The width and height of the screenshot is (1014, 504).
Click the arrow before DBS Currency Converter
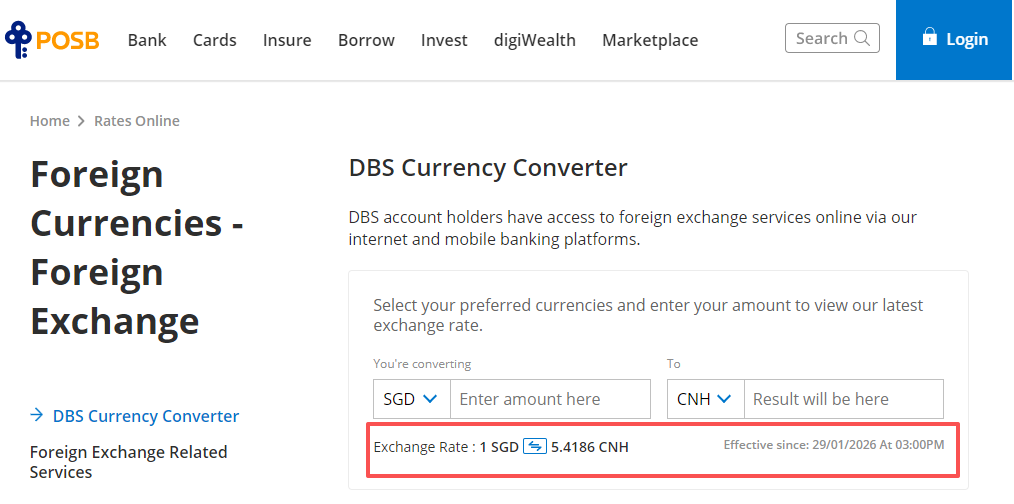[x=37, y=416]
